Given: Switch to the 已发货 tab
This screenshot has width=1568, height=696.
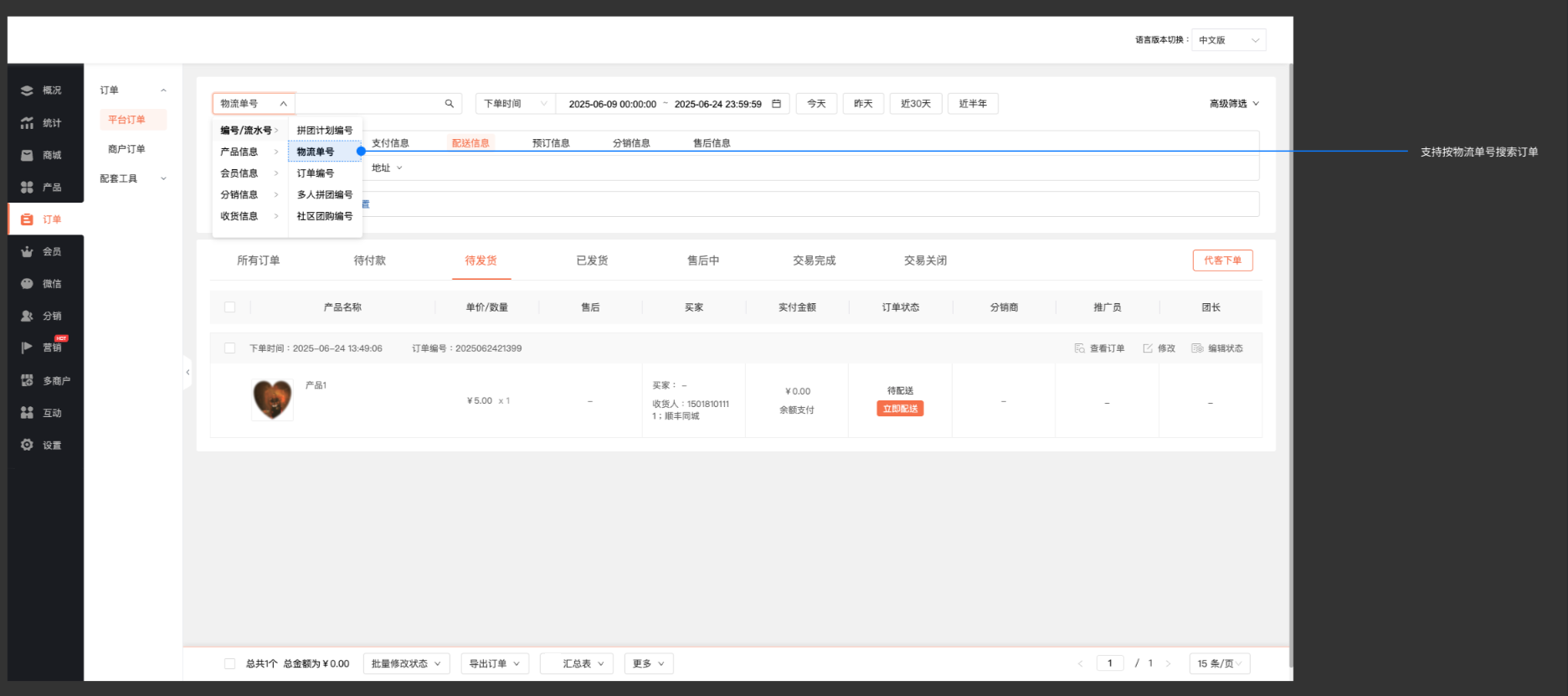Looking at the screenshot, I should tap(592, 260).
